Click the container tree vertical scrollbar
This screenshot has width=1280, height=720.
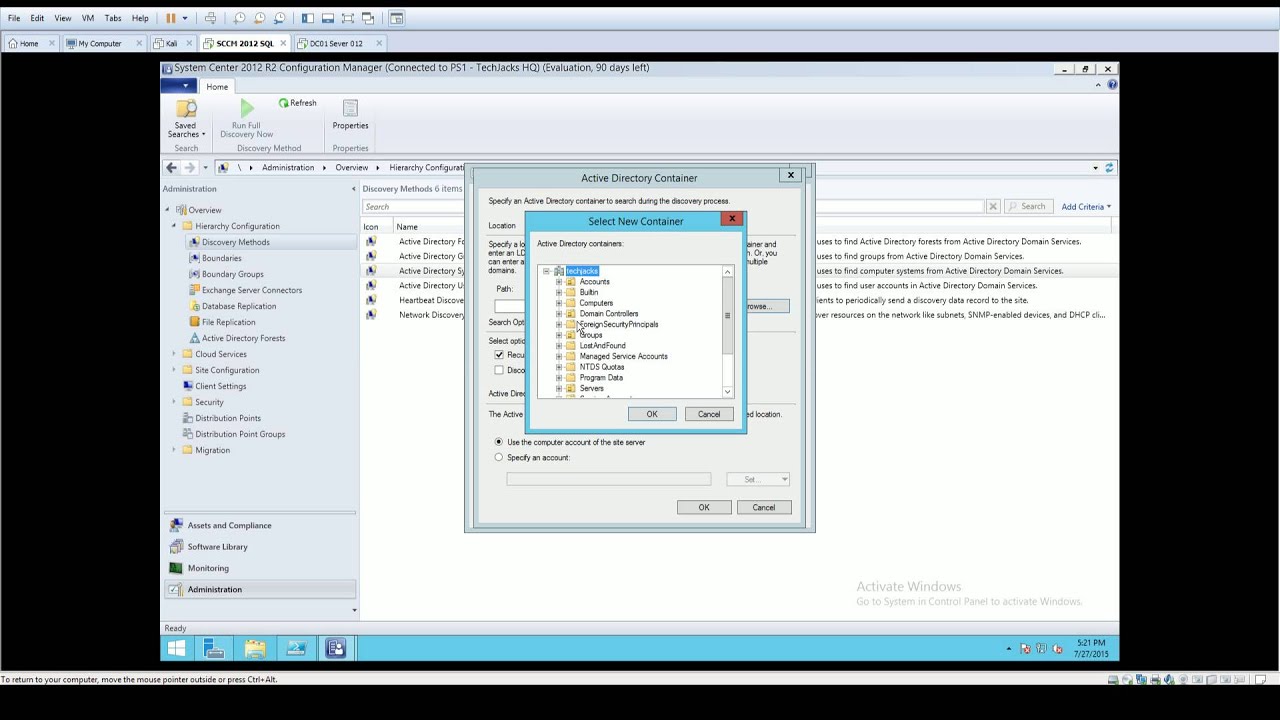727,316
